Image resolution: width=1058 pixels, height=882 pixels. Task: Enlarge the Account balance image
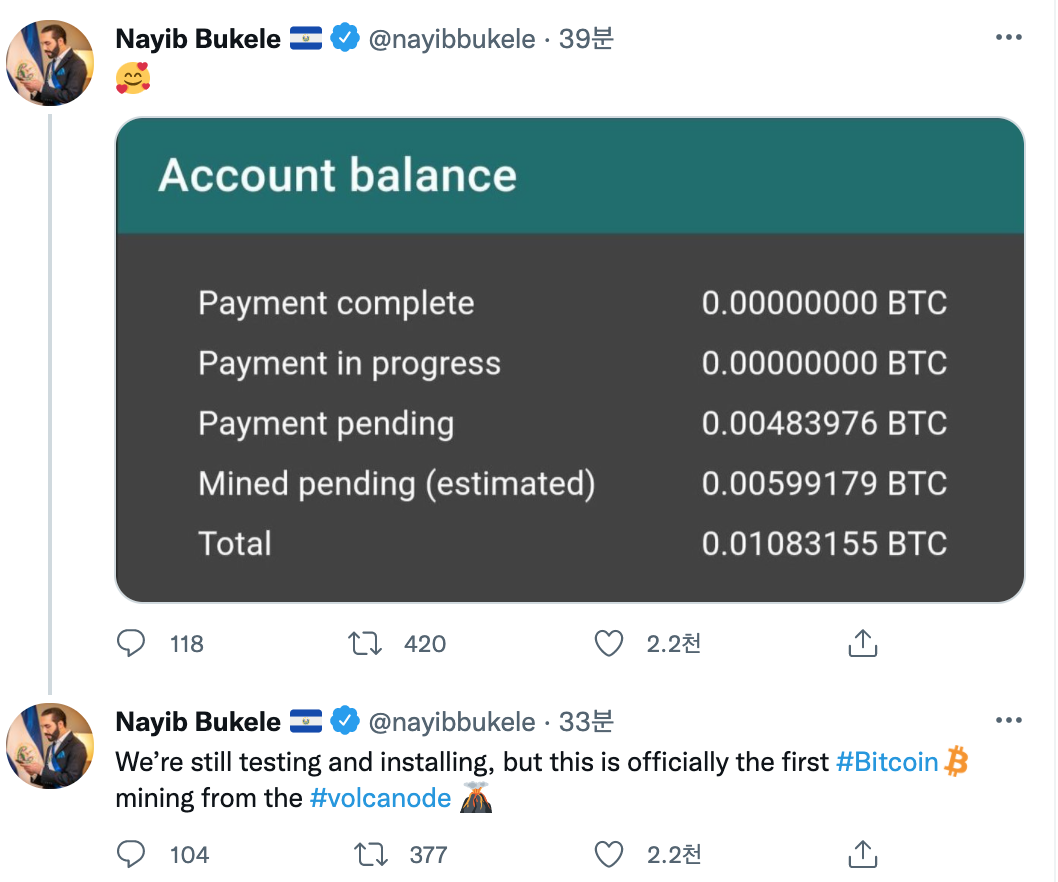click(570, 360)
